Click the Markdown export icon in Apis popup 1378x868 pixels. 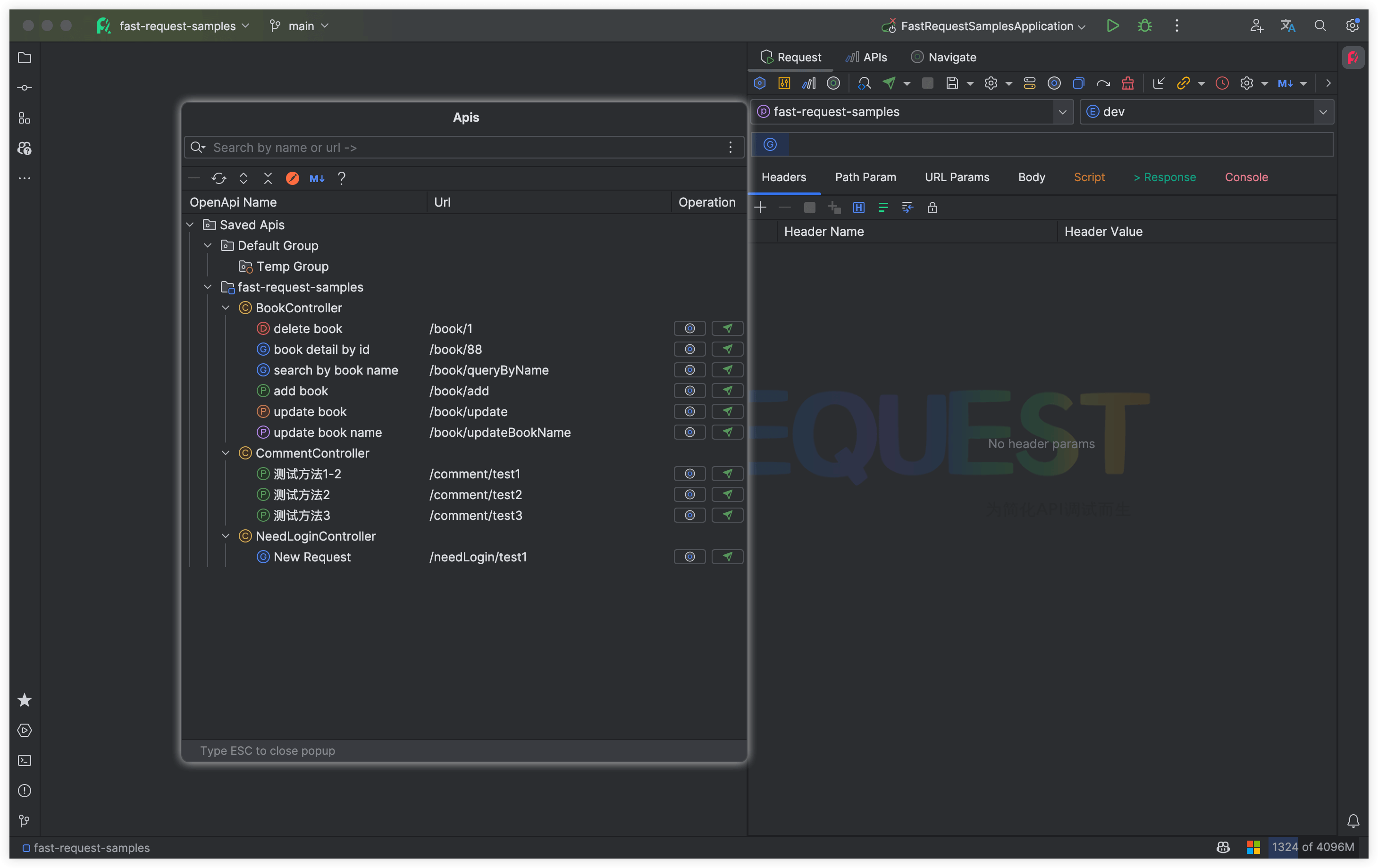[317, 178]
